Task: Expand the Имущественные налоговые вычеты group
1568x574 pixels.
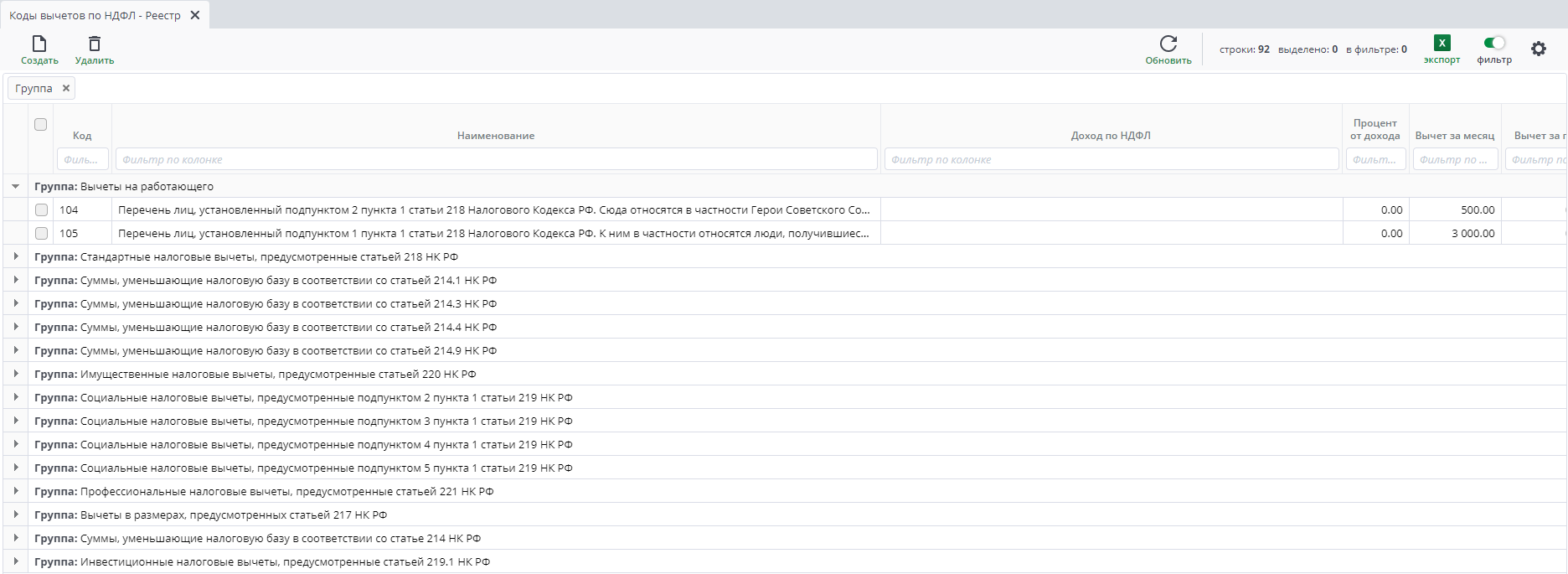Action: (15, 375)
